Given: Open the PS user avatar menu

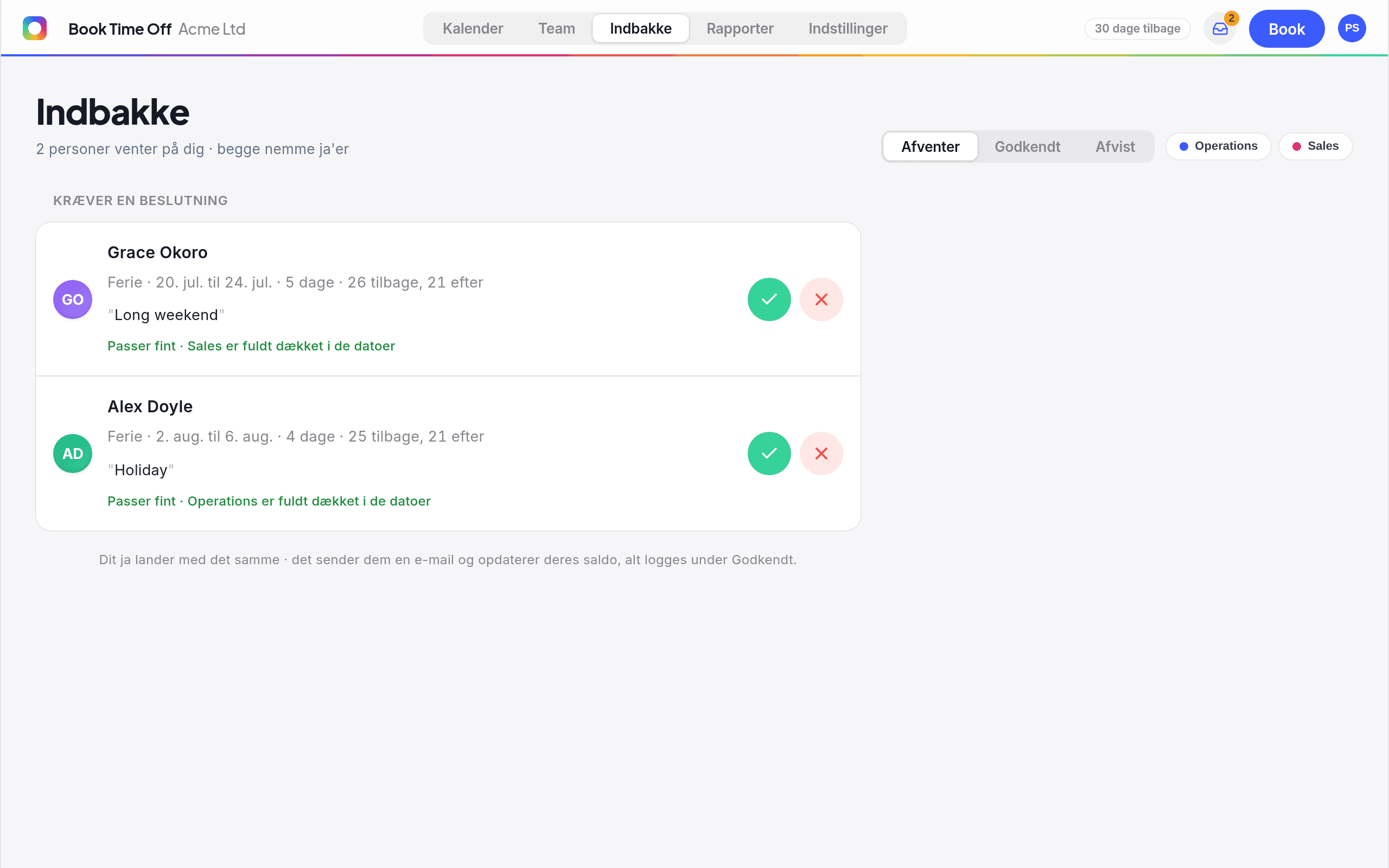Looking at the screenshot, I should (1352, 28).
